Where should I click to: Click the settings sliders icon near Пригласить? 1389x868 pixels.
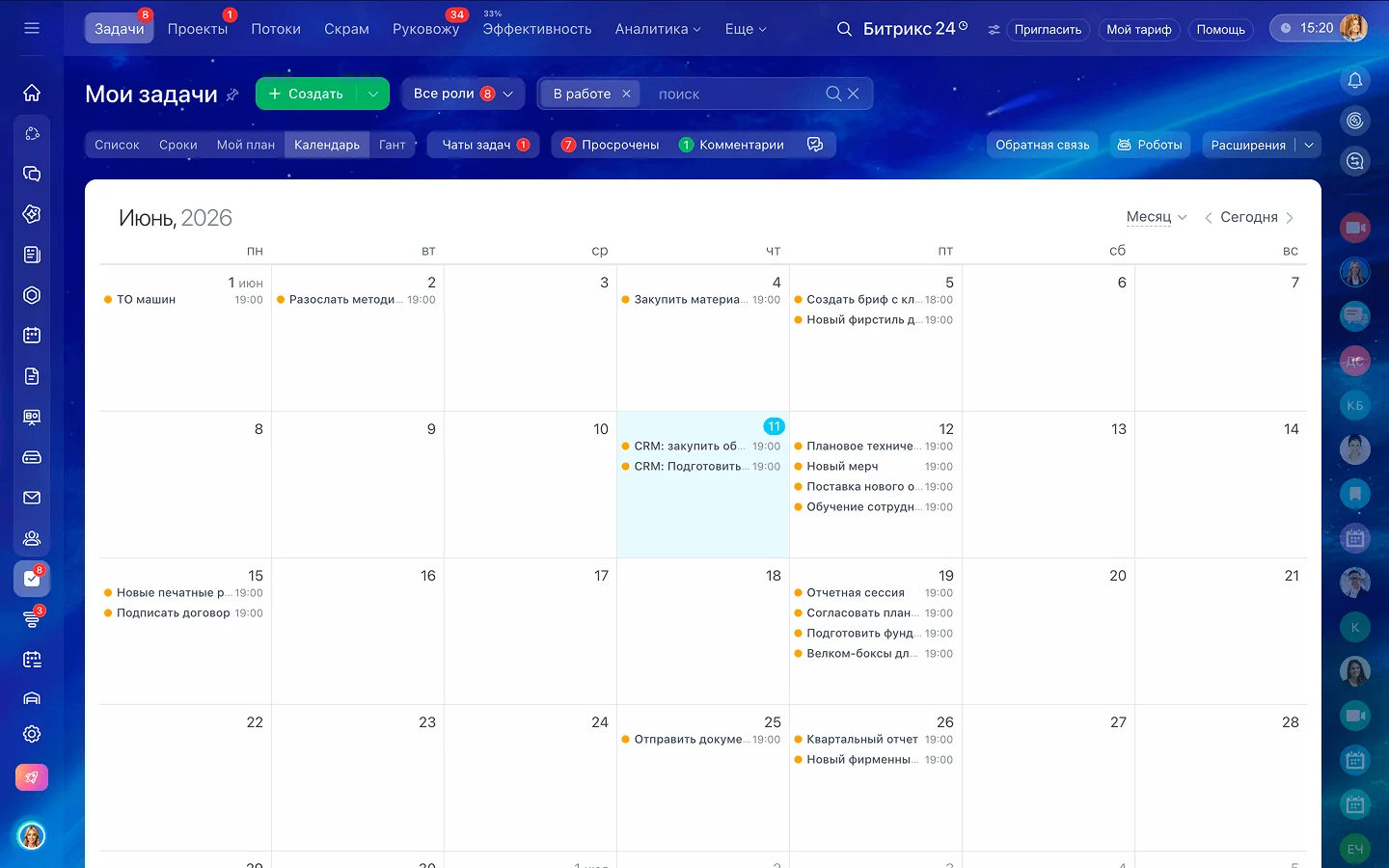coord(994,30)
